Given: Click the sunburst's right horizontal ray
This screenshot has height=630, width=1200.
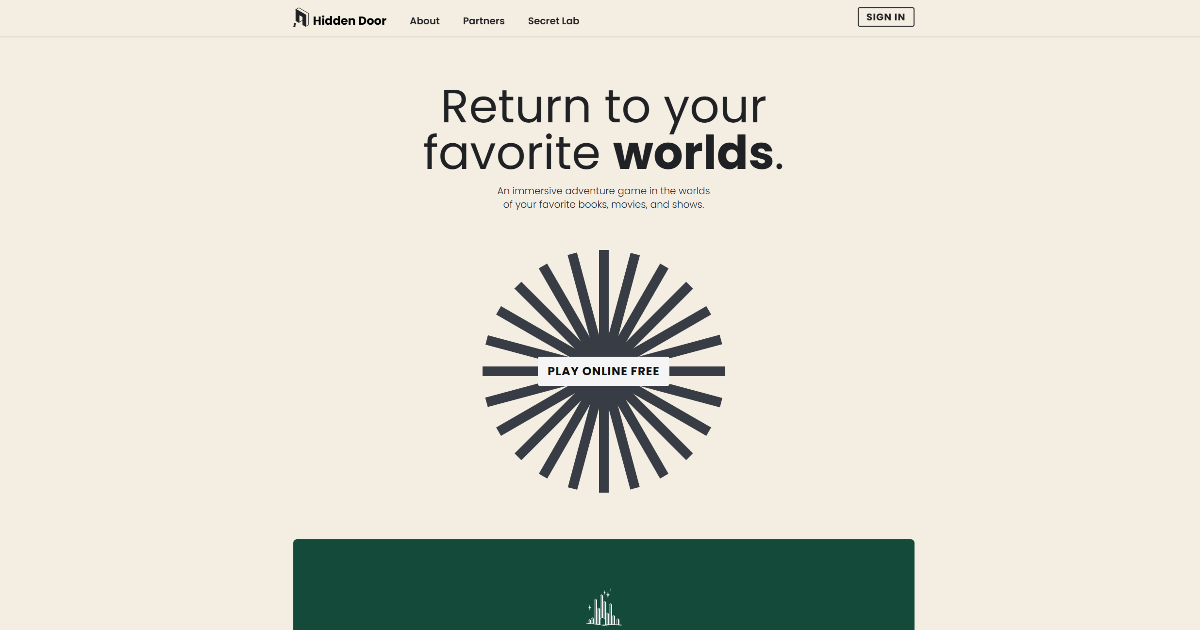Looking at the screenshot, I should coord(697,371).
